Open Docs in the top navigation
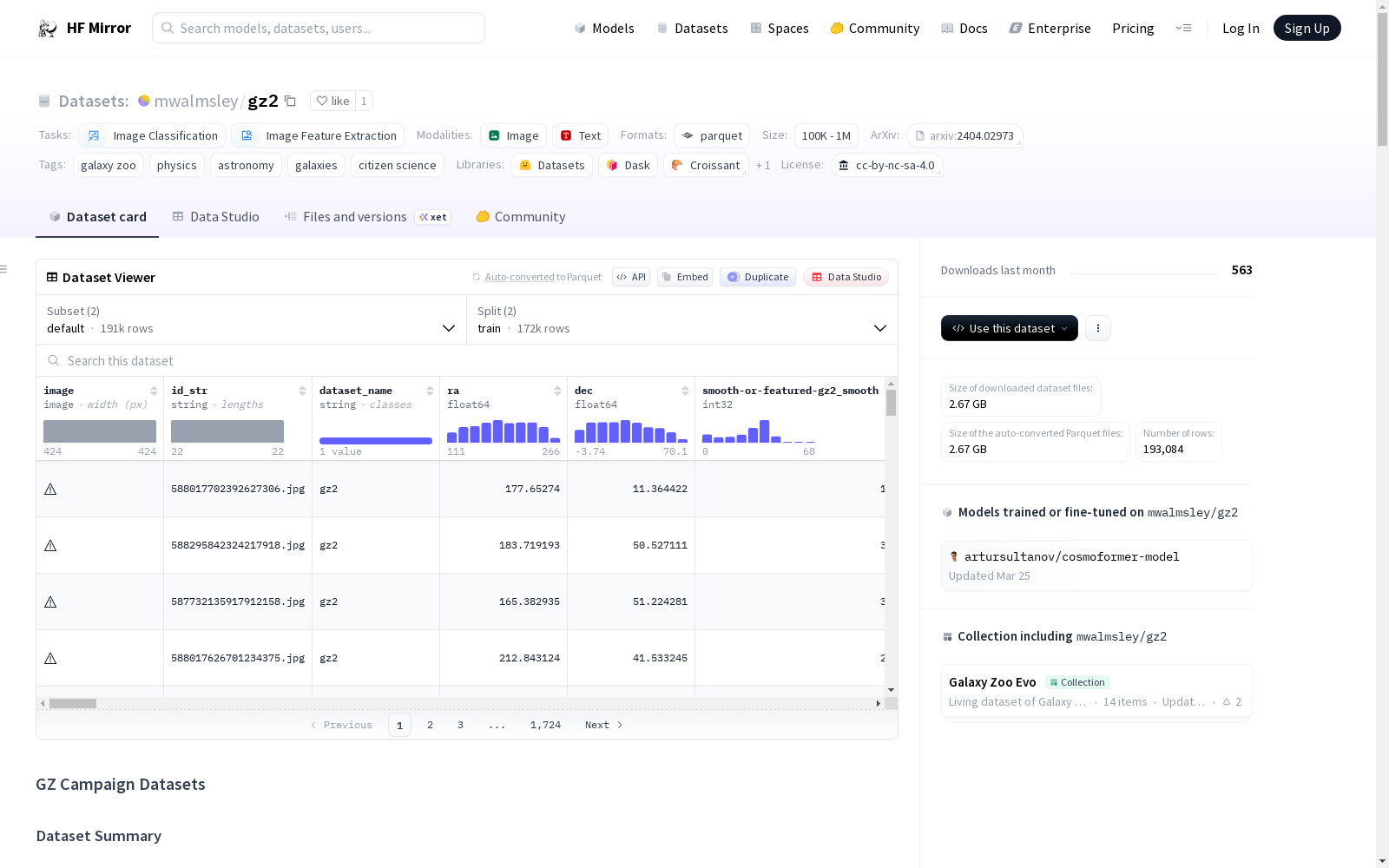1389x868 pixels. (x=964, y=28)
